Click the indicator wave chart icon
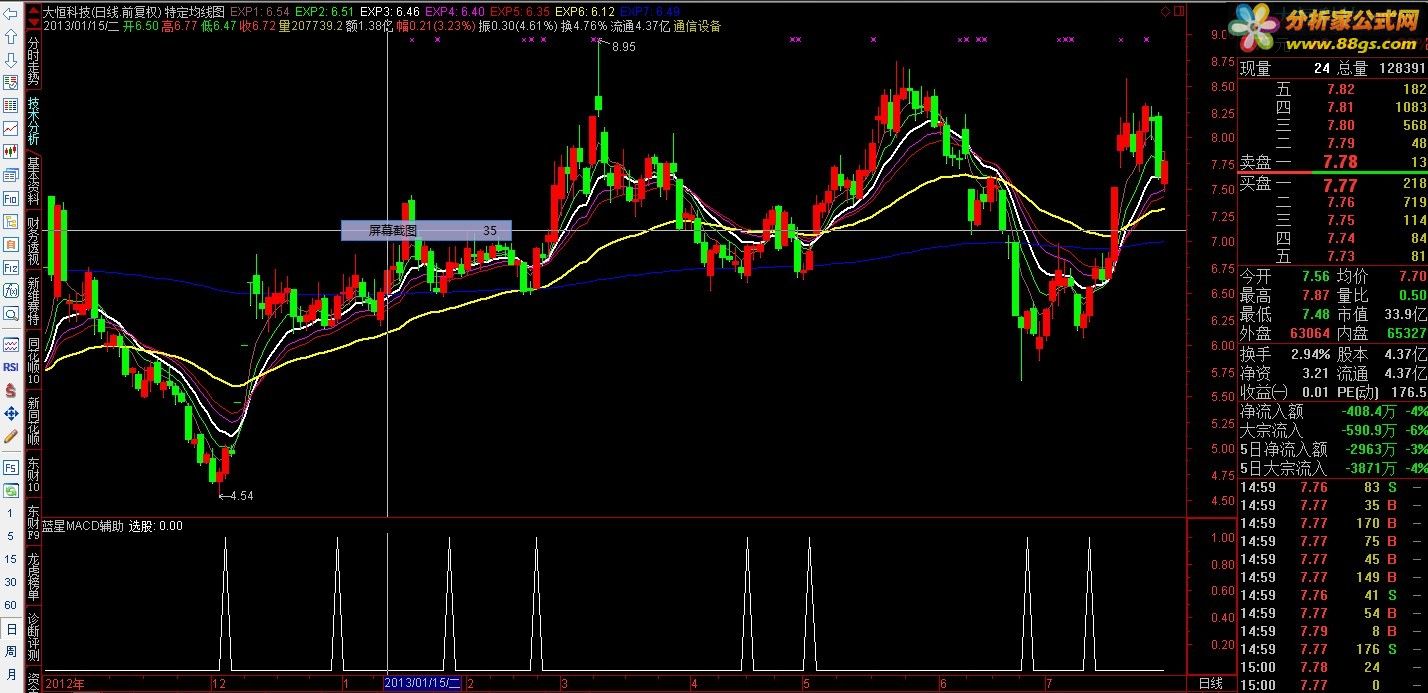The height and width of the screenshot is (693, 1428). tap(11, 344)
